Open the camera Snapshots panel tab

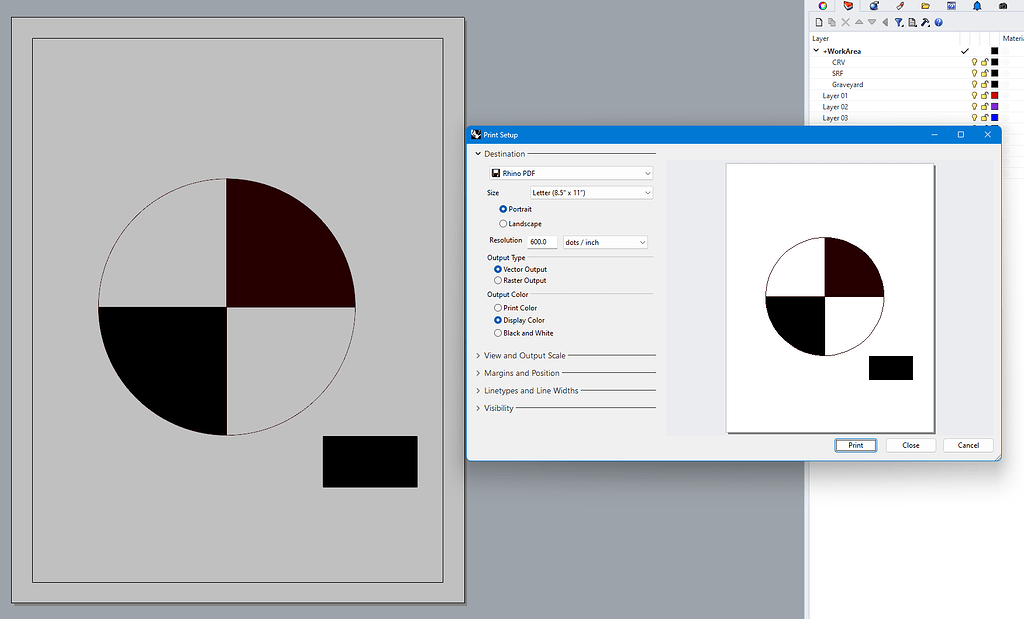(1003, 6)
